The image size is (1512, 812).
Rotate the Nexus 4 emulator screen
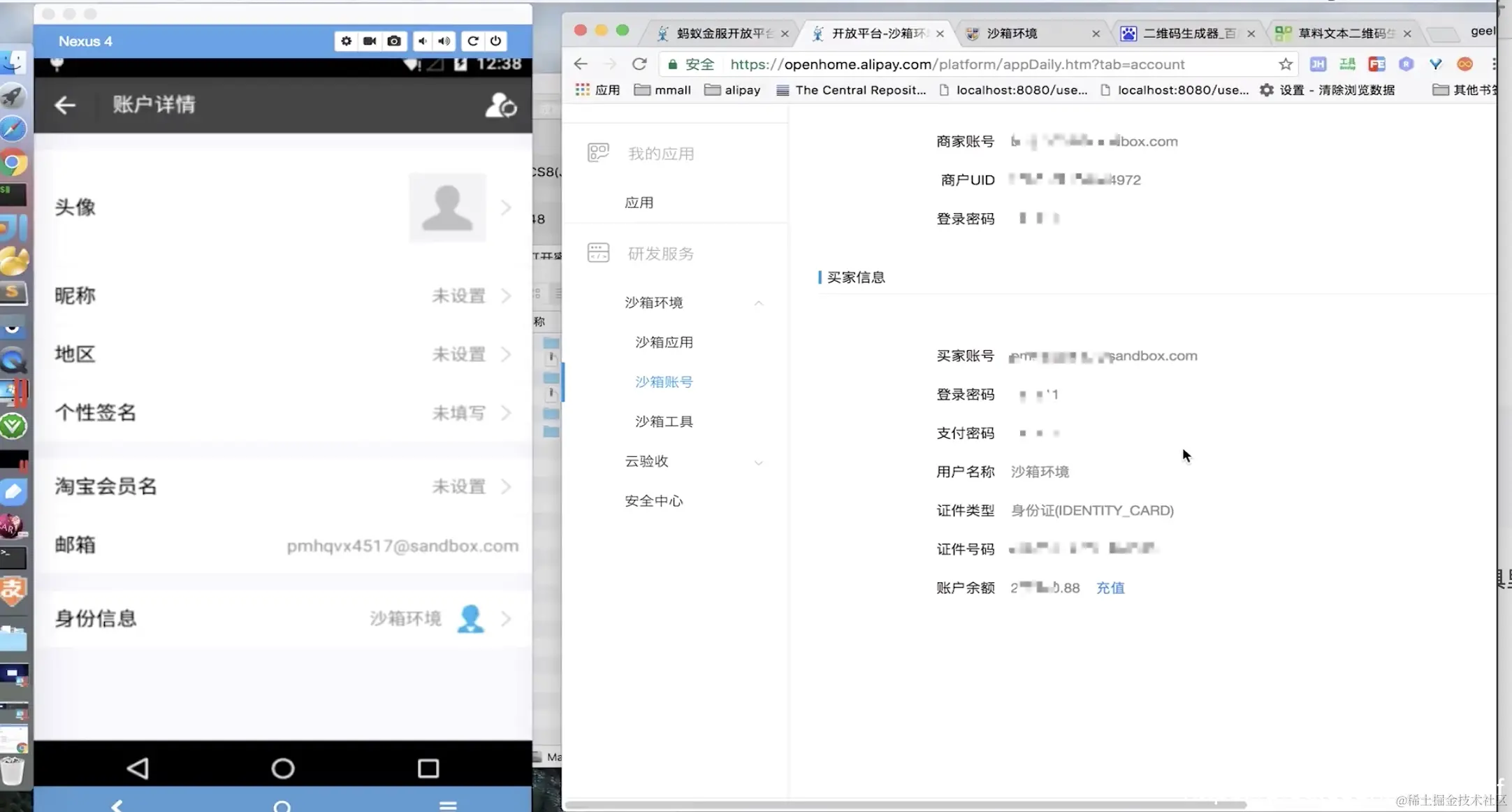click(x=473, y=41)
